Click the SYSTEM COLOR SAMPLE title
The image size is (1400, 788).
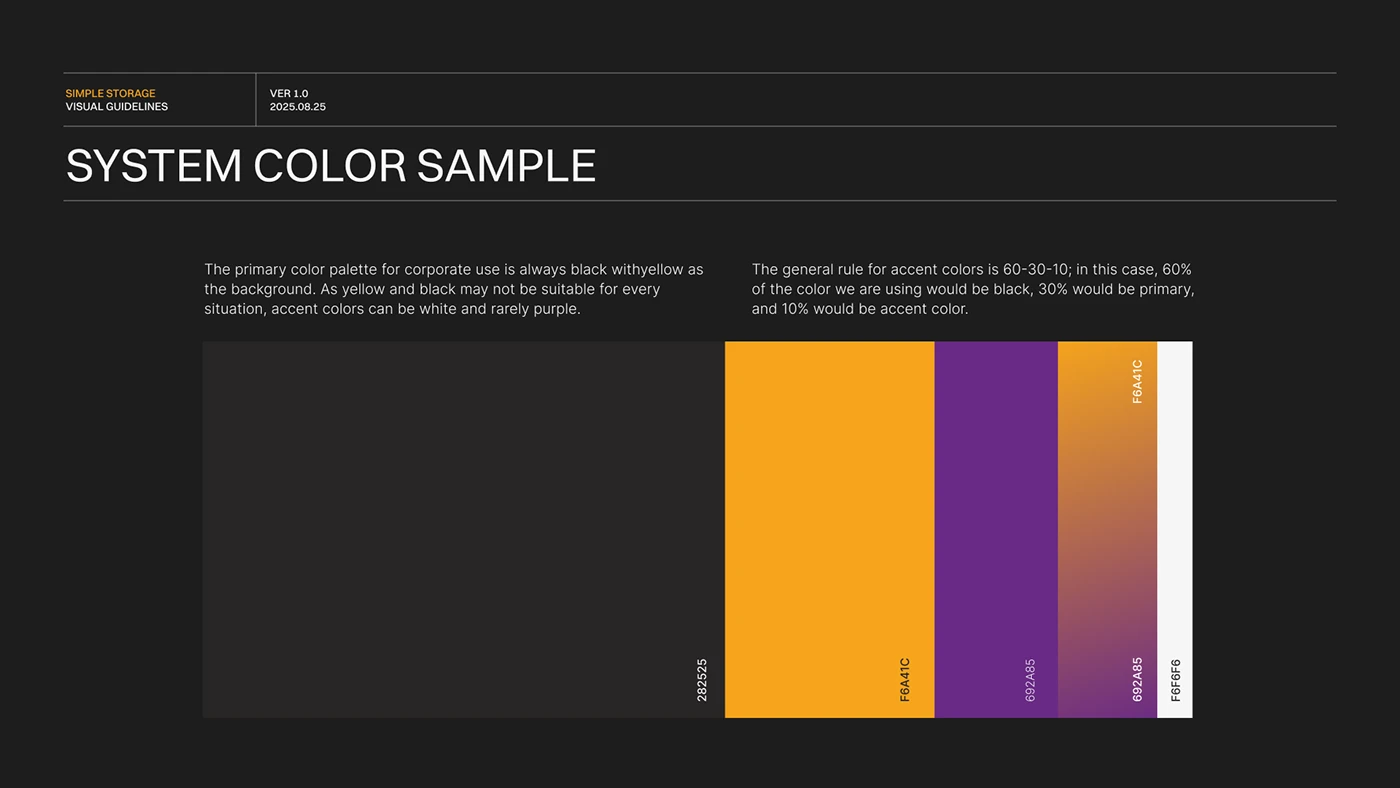tap(330, 165)
